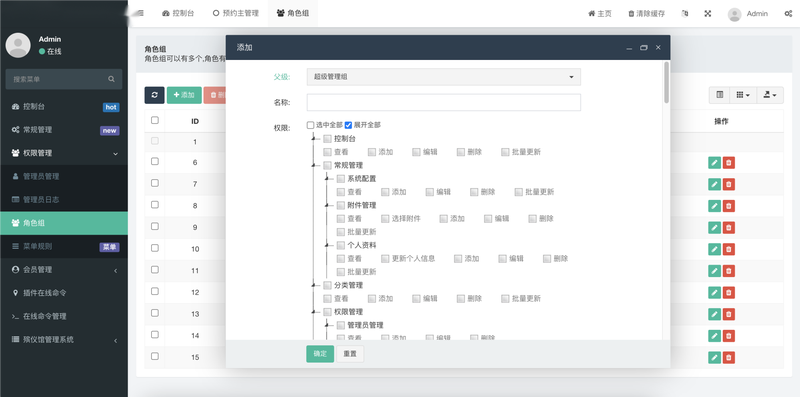Delete the row with ID 9
The image size is (800, 397).
pyautogui.click(x=729, y=227)
